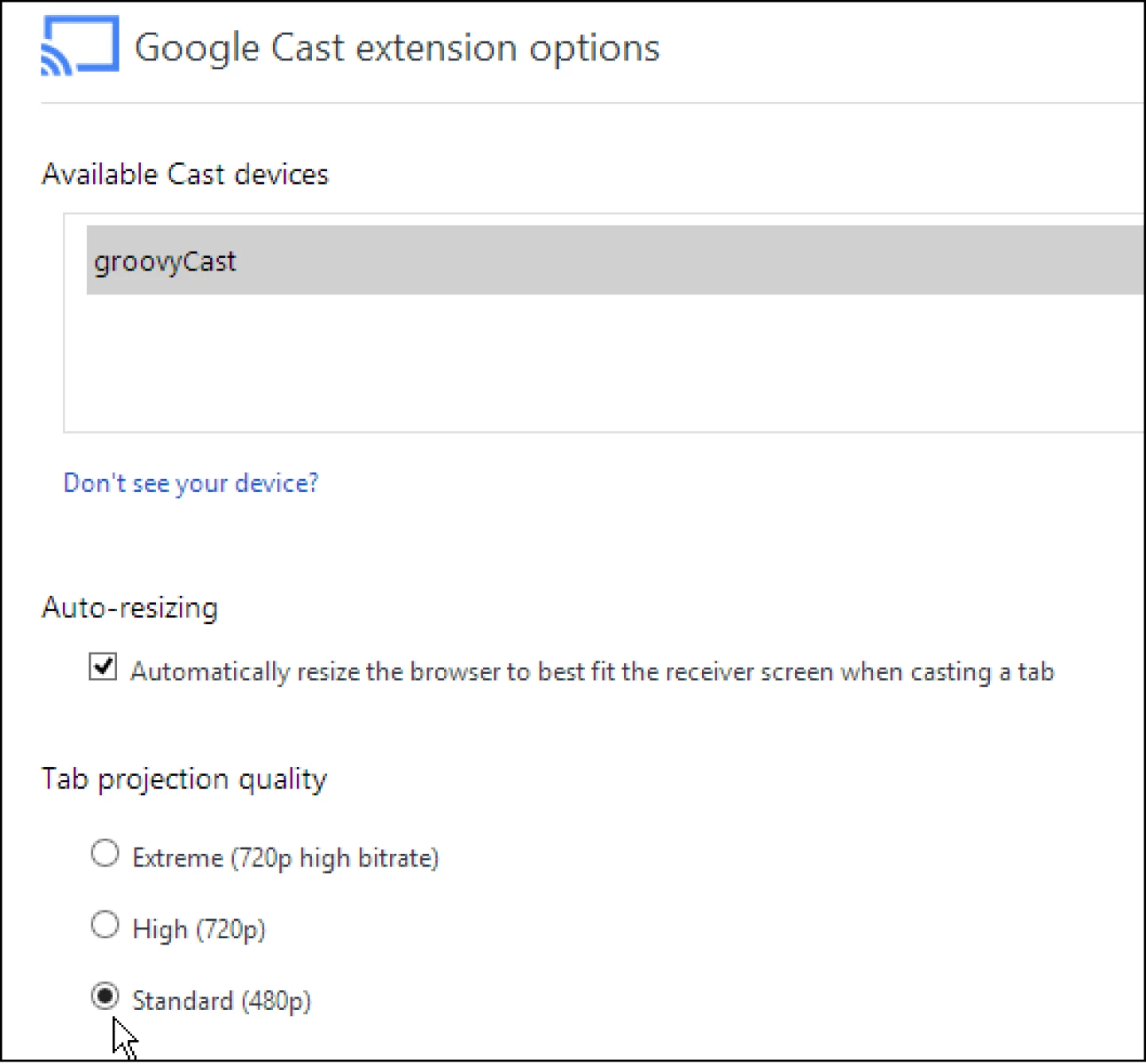
Task: Click the Extreme quality option label text
Action: tap(285, 857)
